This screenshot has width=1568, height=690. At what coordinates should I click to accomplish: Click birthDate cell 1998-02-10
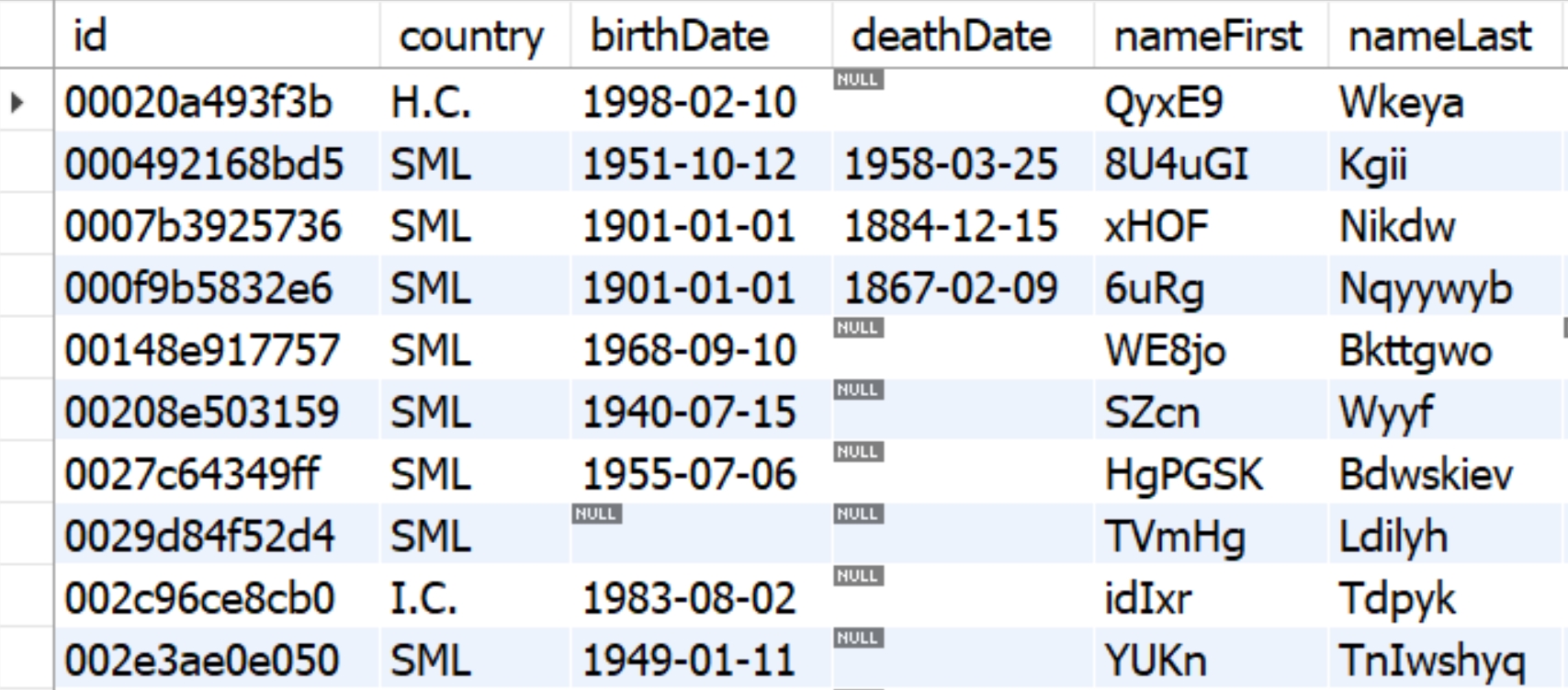click(x=689, y=102)
